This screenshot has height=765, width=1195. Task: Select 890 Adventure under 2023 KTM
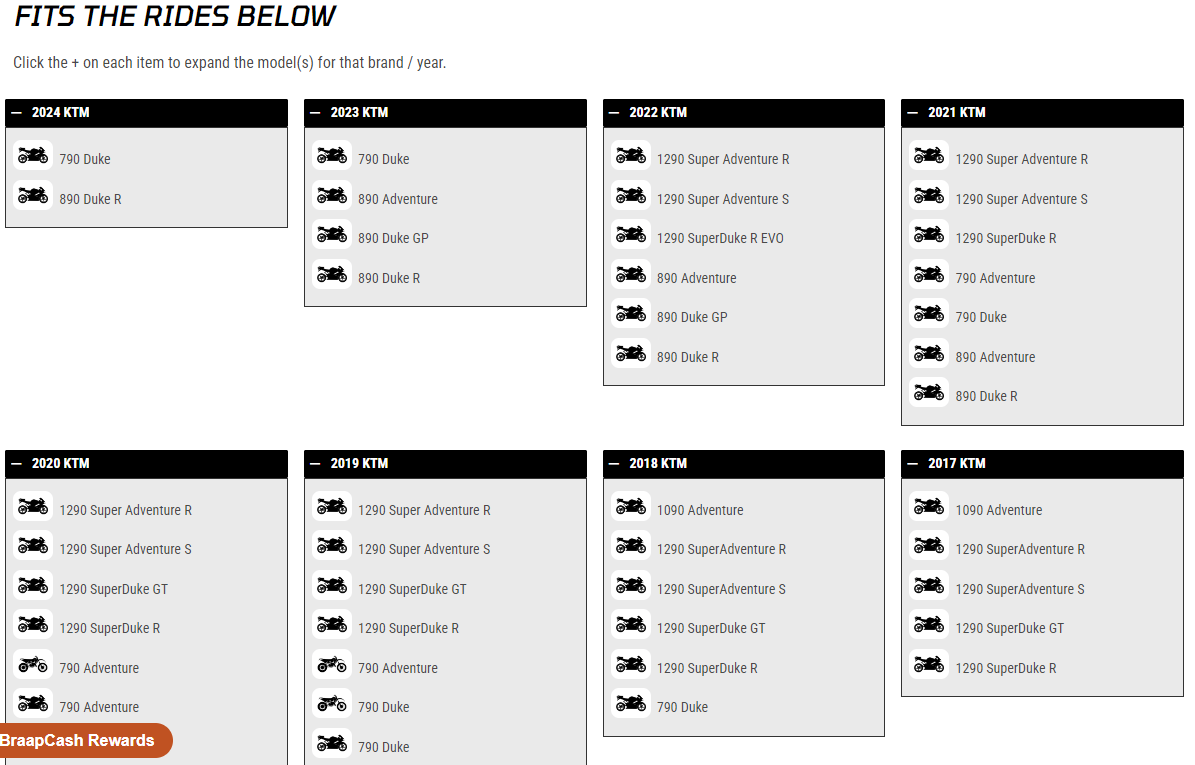397,199
